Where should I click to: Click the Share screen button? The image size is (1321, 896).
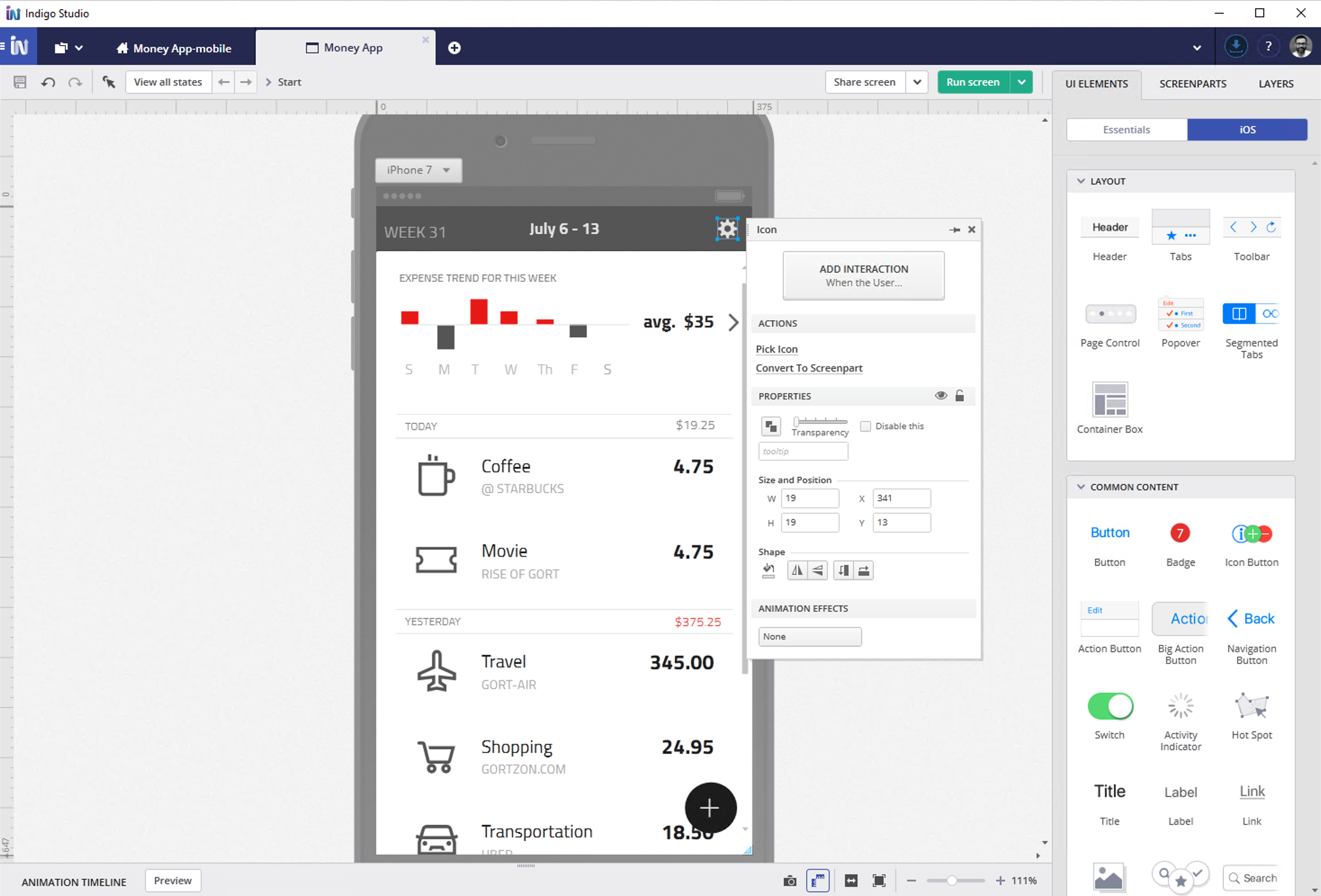point(865,82)
